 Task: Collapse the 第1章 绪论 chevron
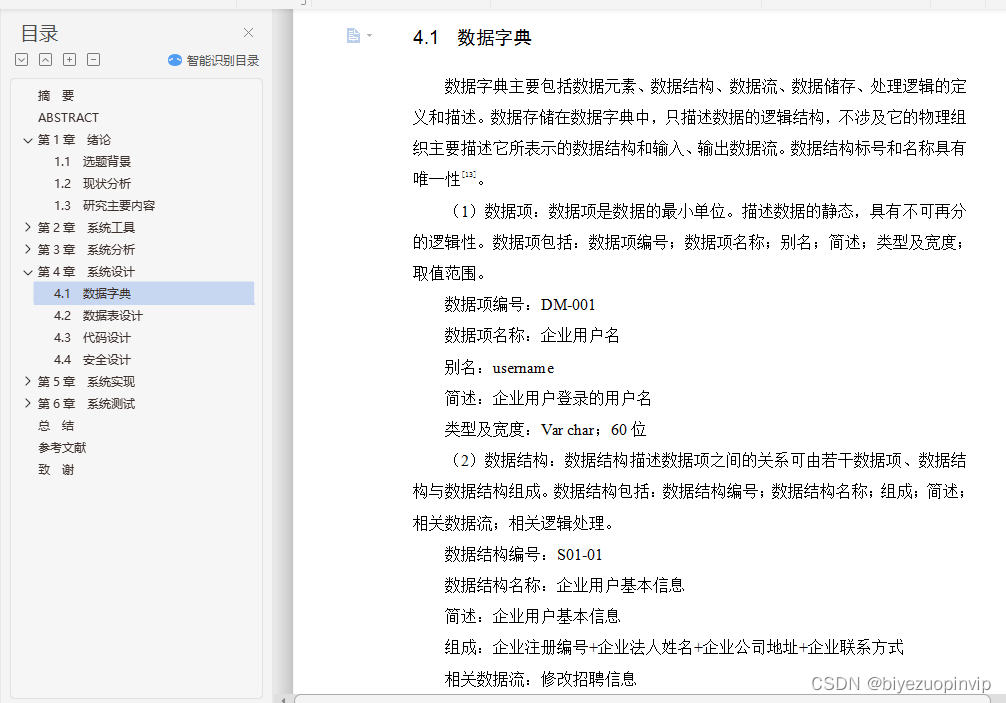tap(28, 140)
